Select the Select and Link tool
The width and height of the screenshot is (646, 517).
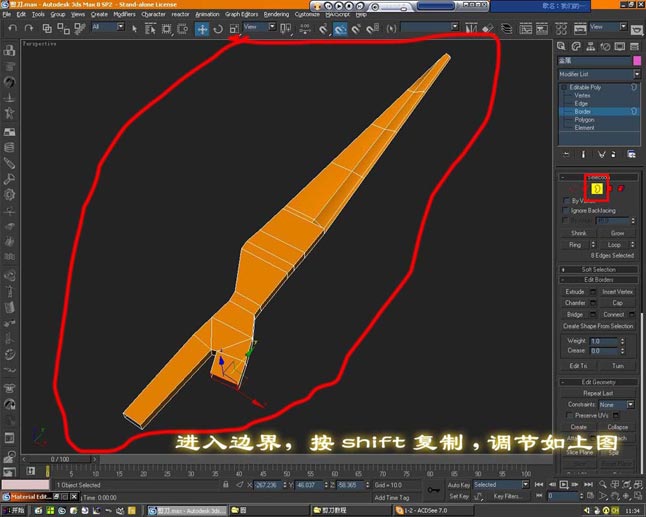pyautogui.click(x=47, y=28)
